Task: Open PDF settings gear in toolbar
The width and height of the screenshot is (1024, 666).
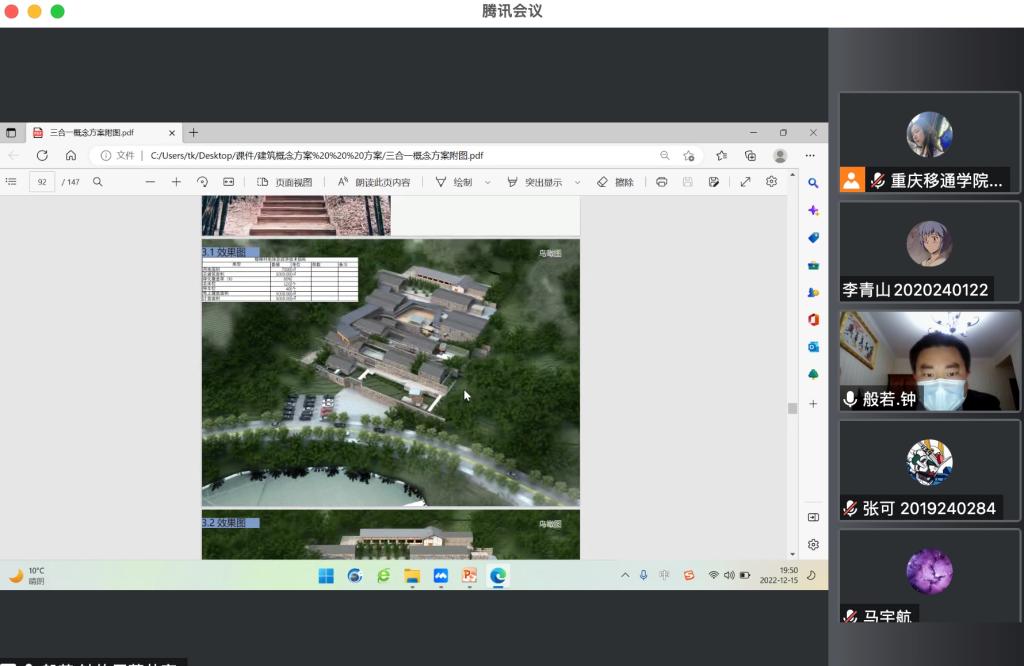Action: 771,182
